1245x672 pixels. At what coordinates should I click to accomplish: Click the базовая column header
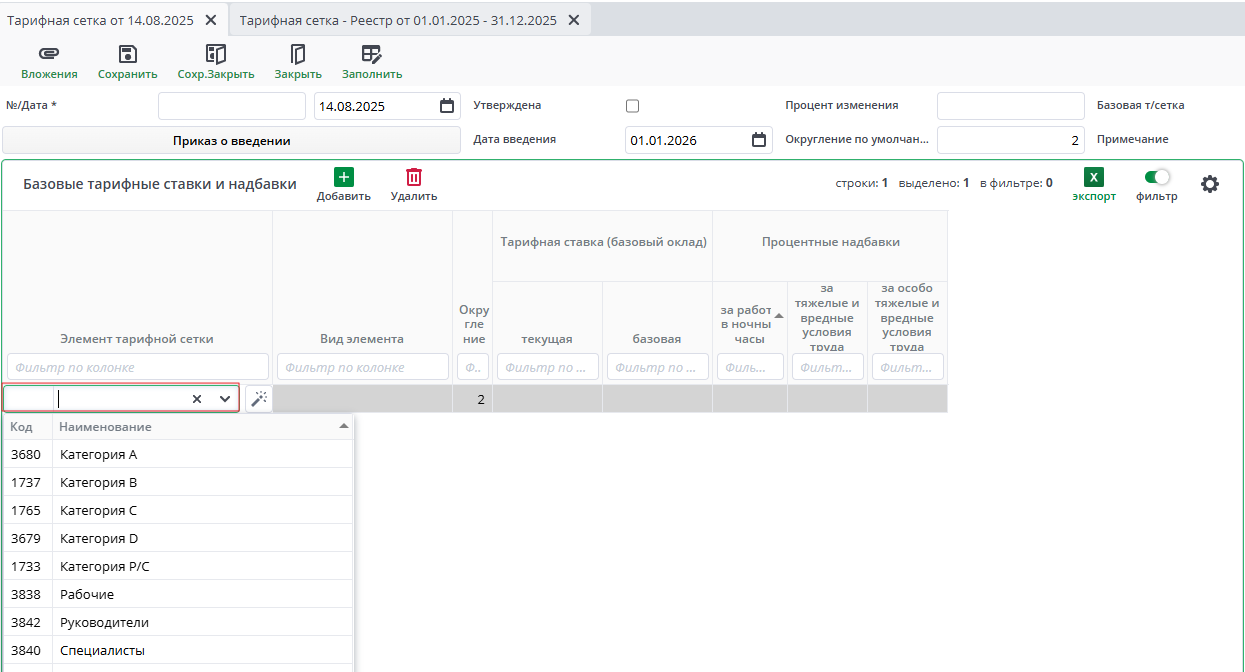coord(657,339)
